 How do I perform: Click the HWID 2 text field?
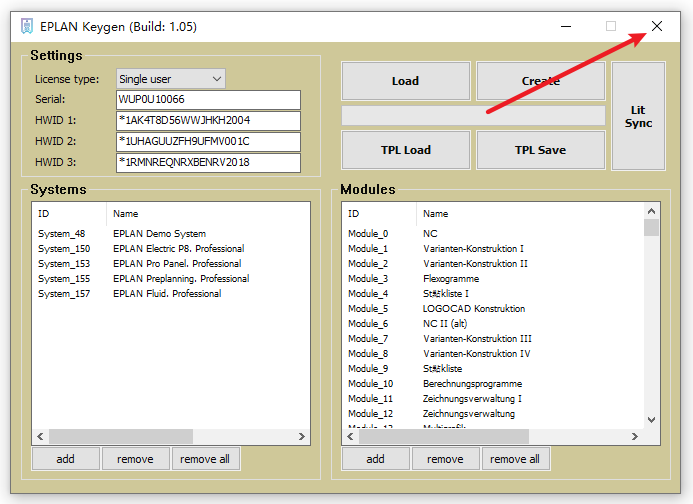208,141
